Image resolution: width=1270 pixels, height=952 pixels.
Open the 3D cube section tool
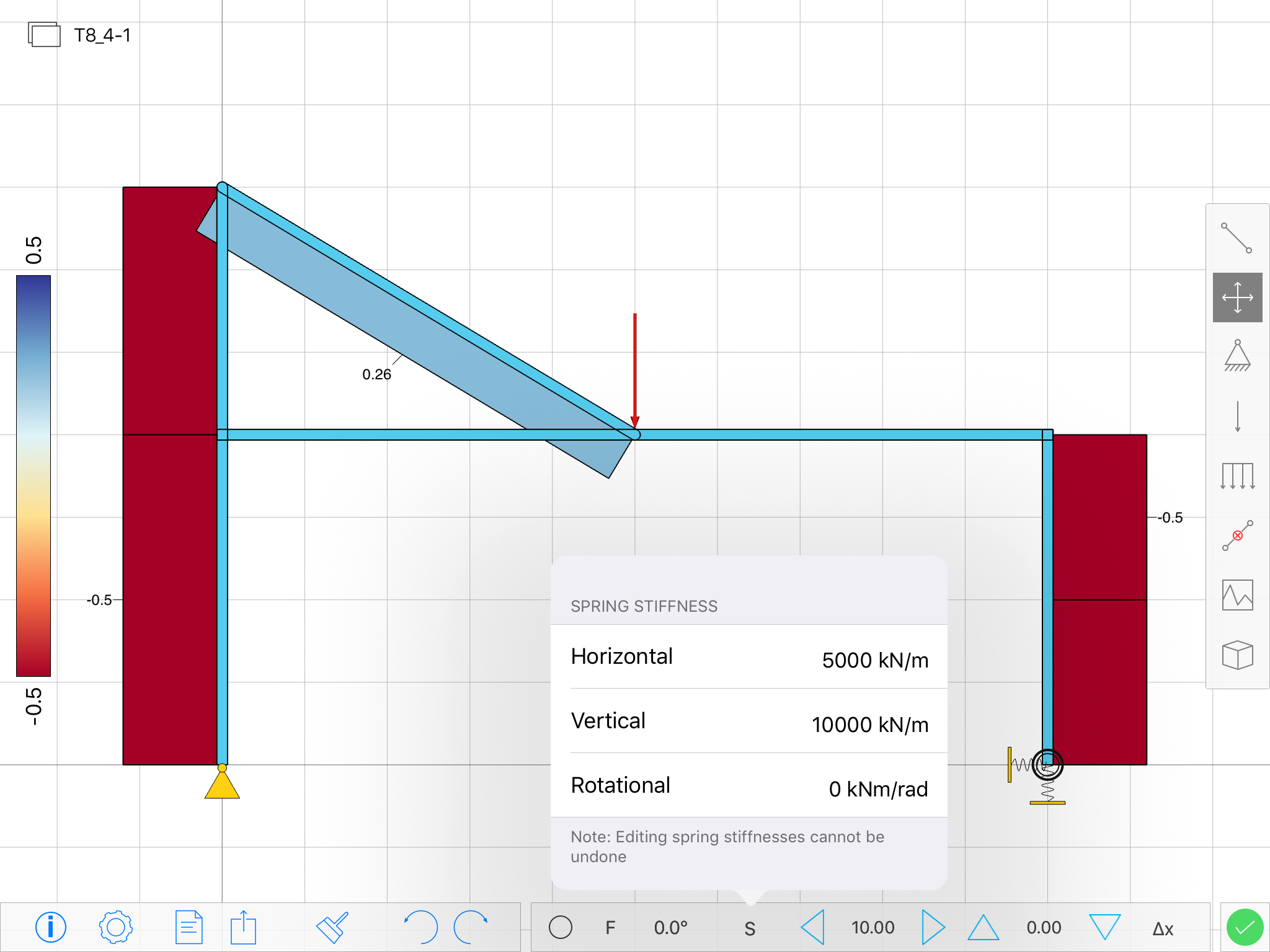tap(1237, 654)
